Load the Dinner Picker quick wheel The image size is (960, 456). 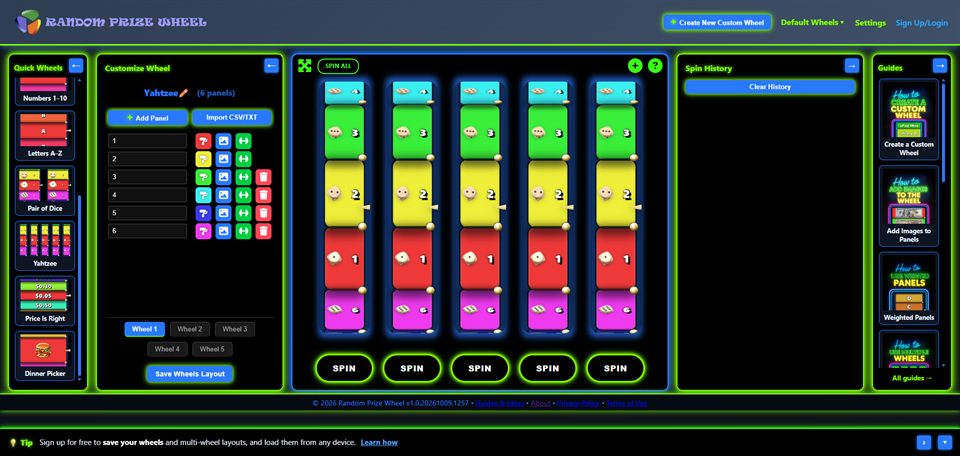pos(45,356)
